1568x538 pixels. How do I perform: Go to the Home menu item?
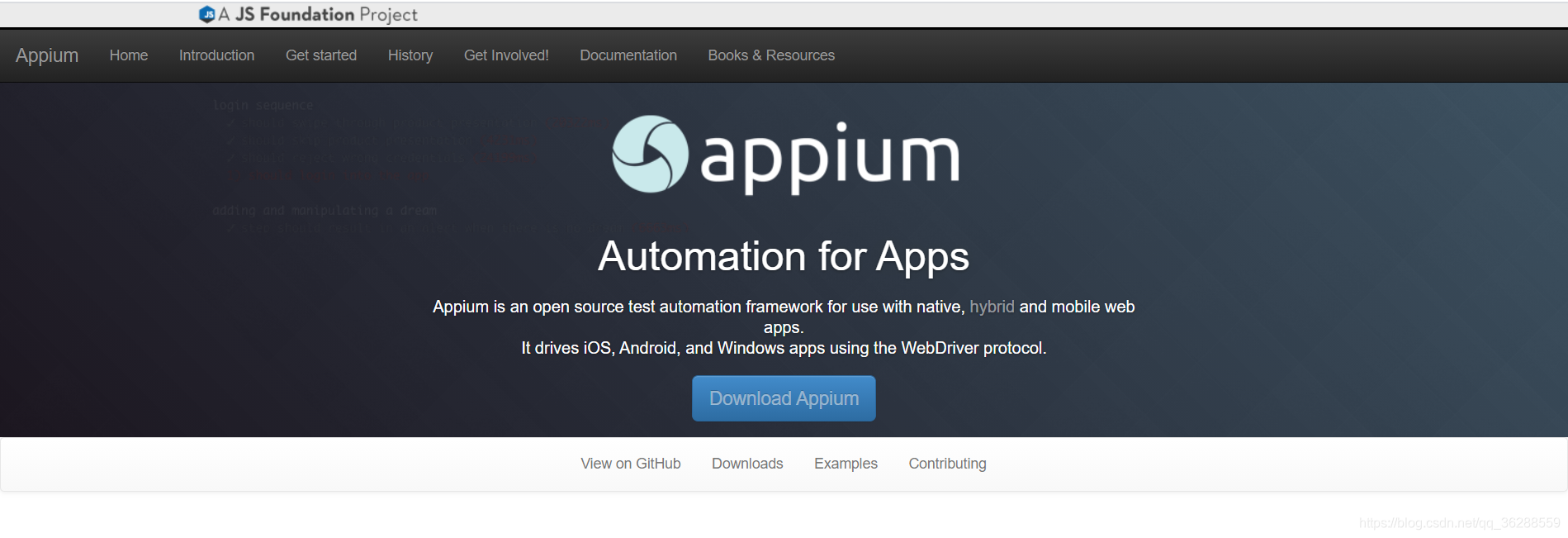[129, 55]
